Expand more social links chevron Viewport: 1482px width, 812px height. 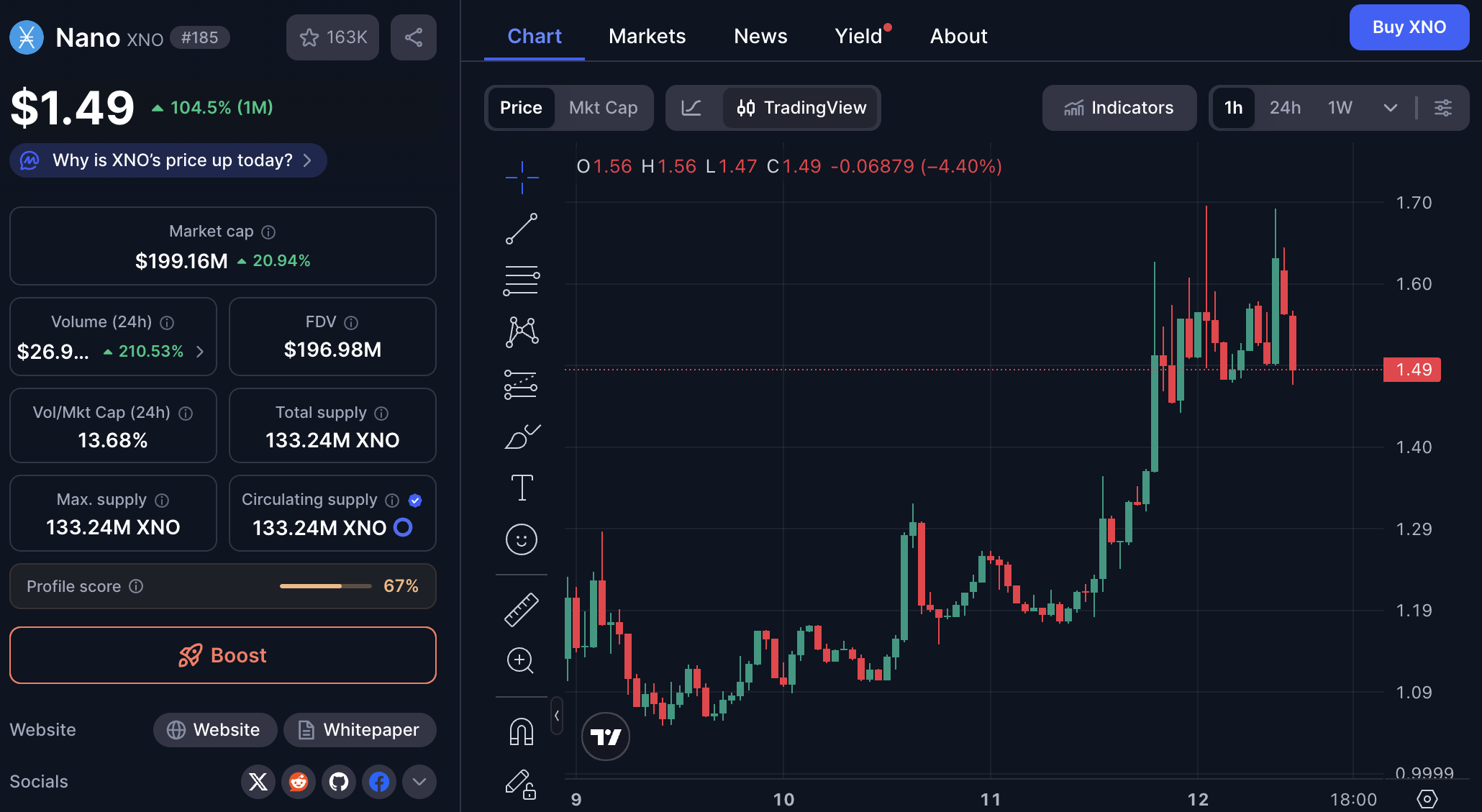(419, 782)
